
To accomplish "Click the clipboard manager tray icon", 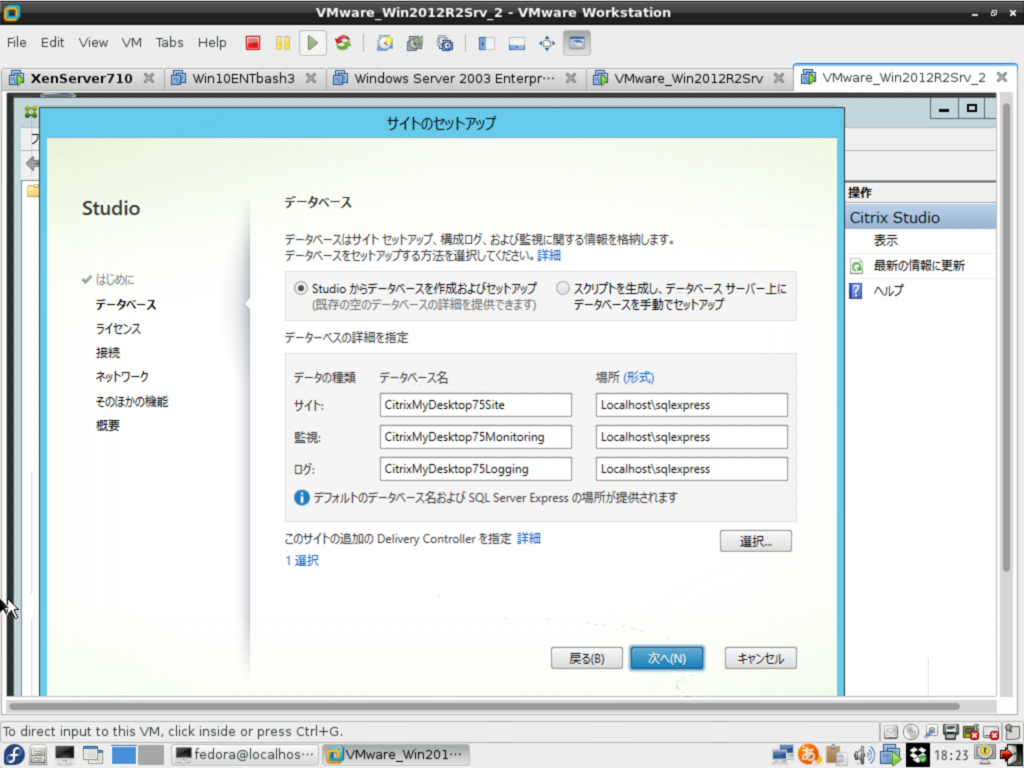I will [x=836, y=755].
